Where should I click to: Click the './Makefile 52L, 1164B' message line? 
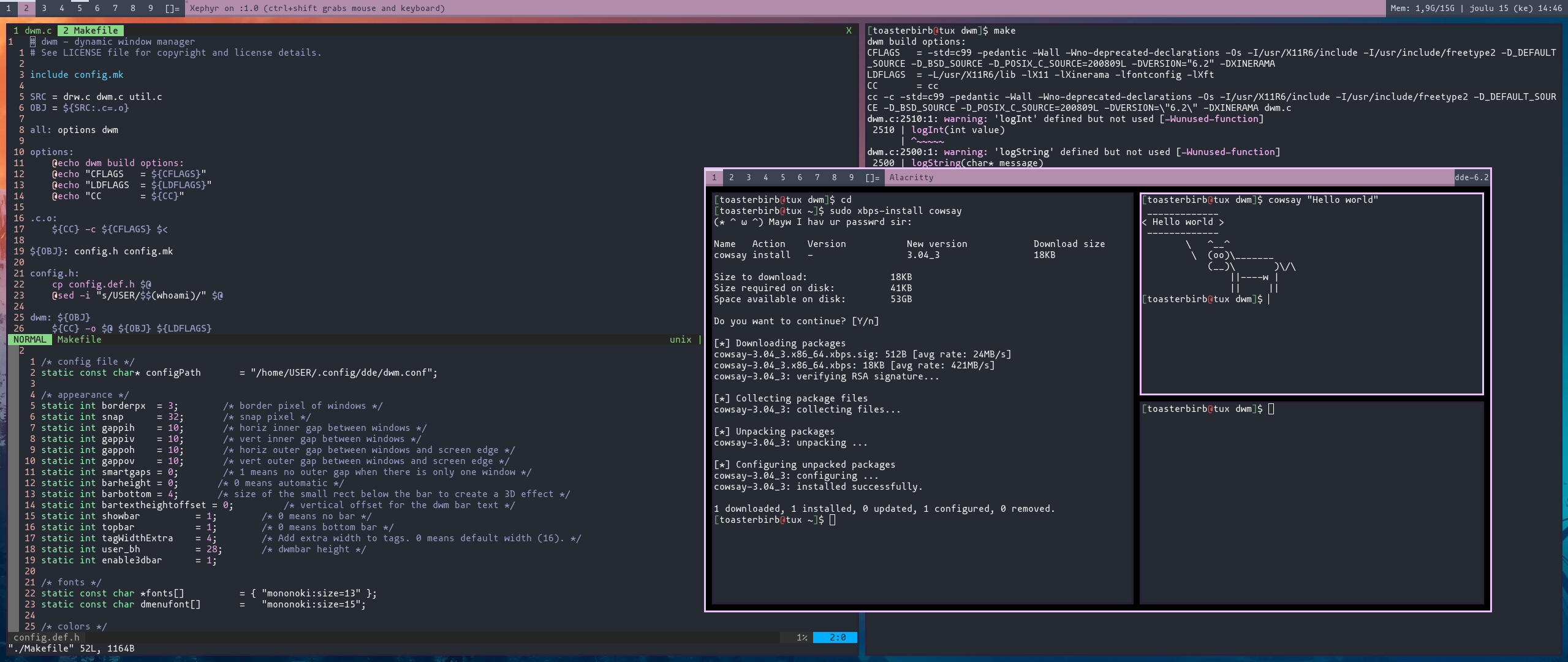[71, 649]
